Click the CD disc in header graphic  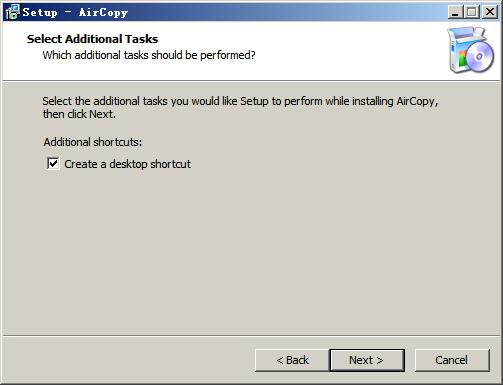pyautogui.click(x=479, y=57)
